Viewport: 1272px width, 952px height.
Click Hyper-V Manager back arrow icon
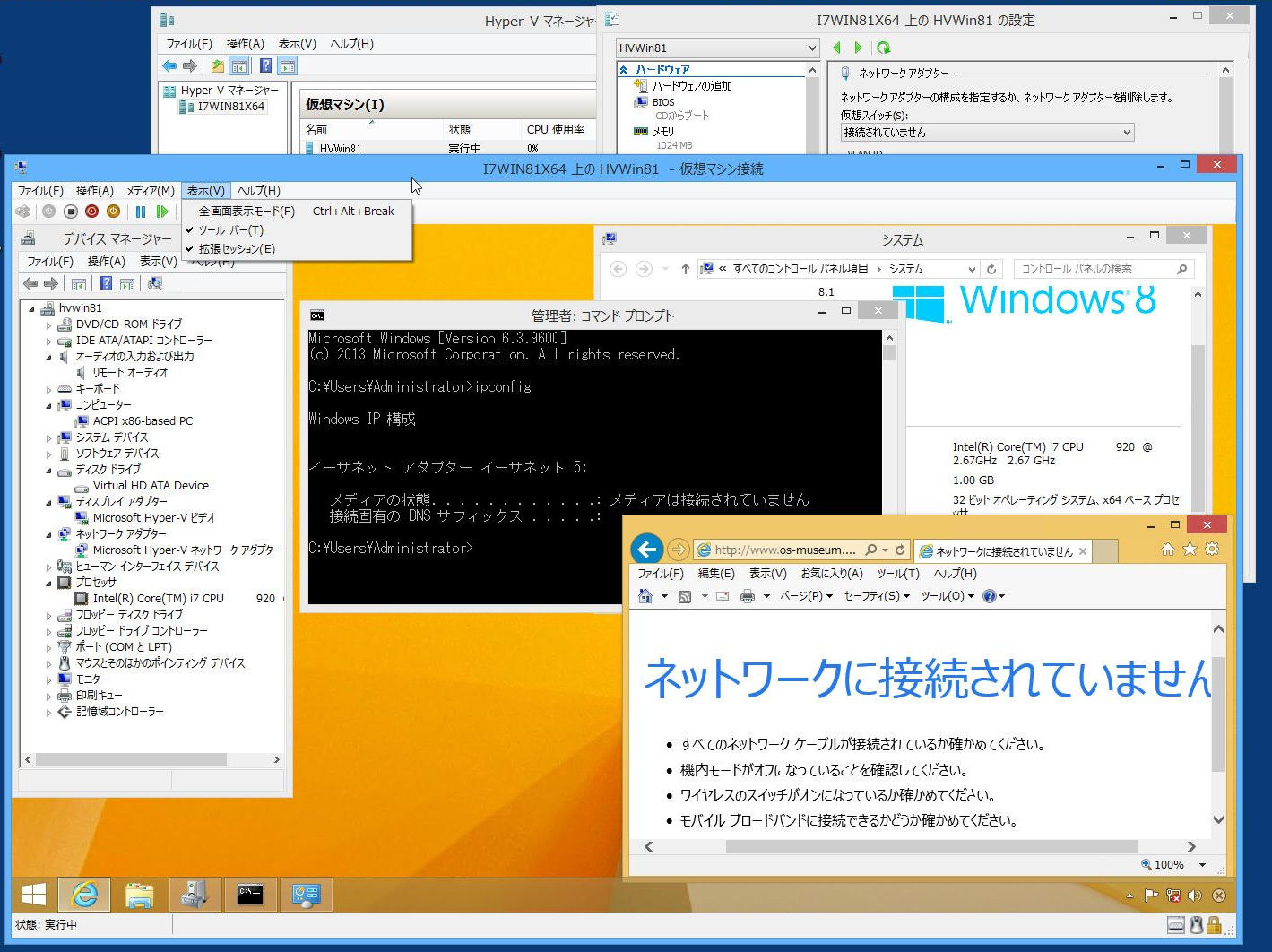point(169,65)
